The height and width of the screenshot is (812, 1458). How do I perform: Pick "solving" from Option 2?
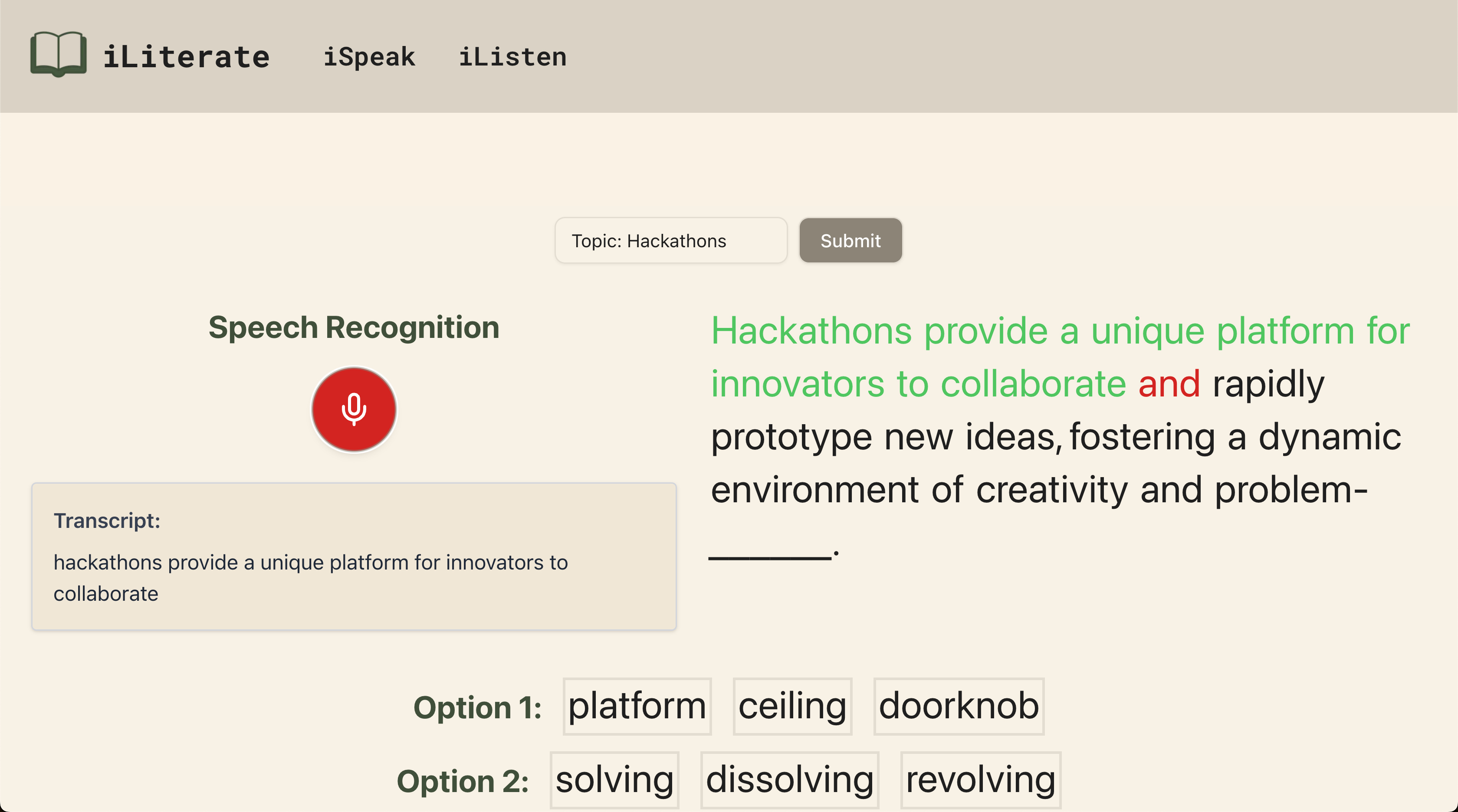click(614, 780)
